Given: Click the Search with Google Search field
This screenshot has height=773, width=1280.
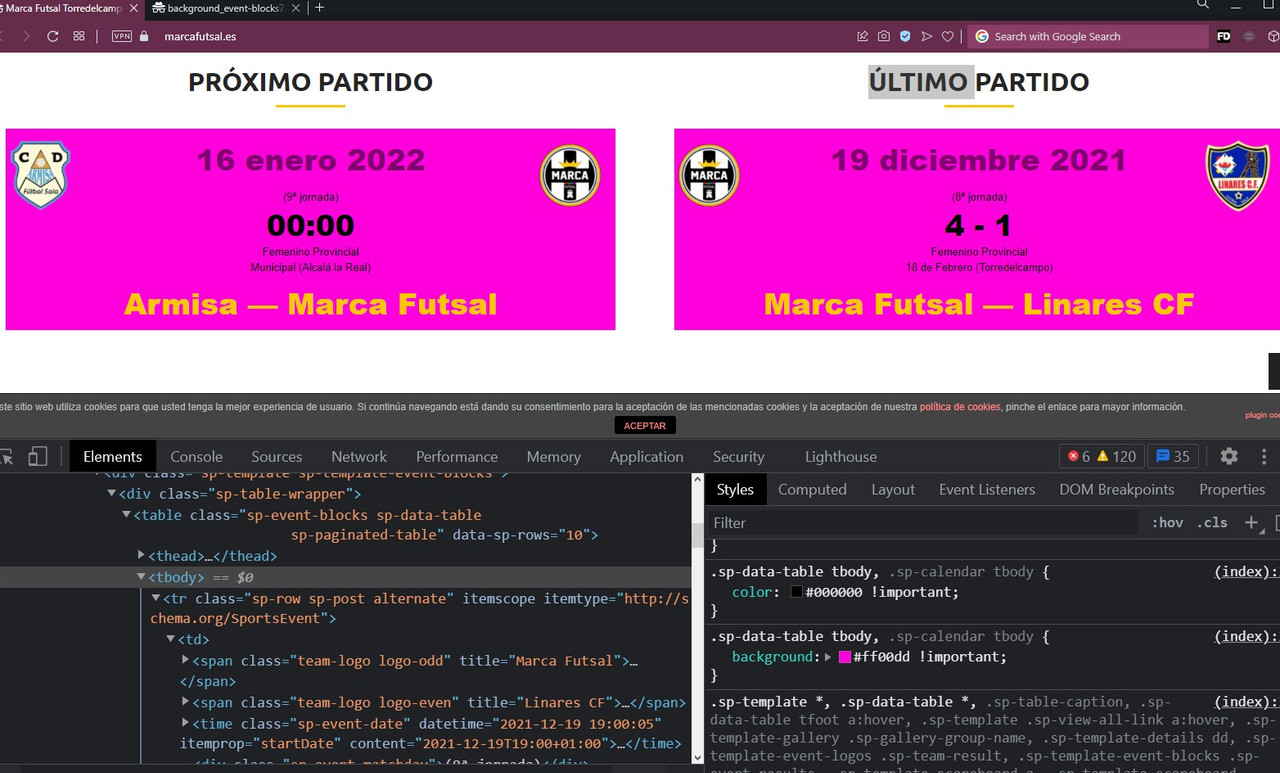Looking at the screenshot, I should pyautogui.click(x=1088, y=36).
